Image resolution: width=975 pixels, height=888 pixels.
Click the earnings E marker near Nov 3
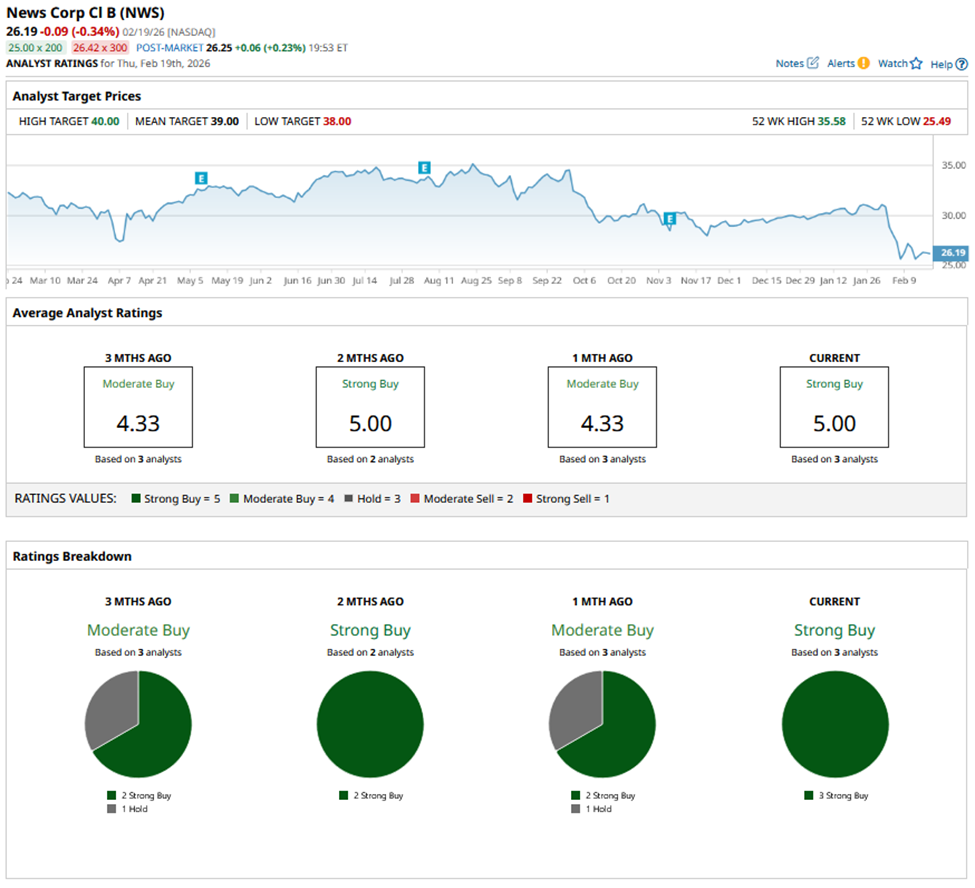tap(670, 218)
